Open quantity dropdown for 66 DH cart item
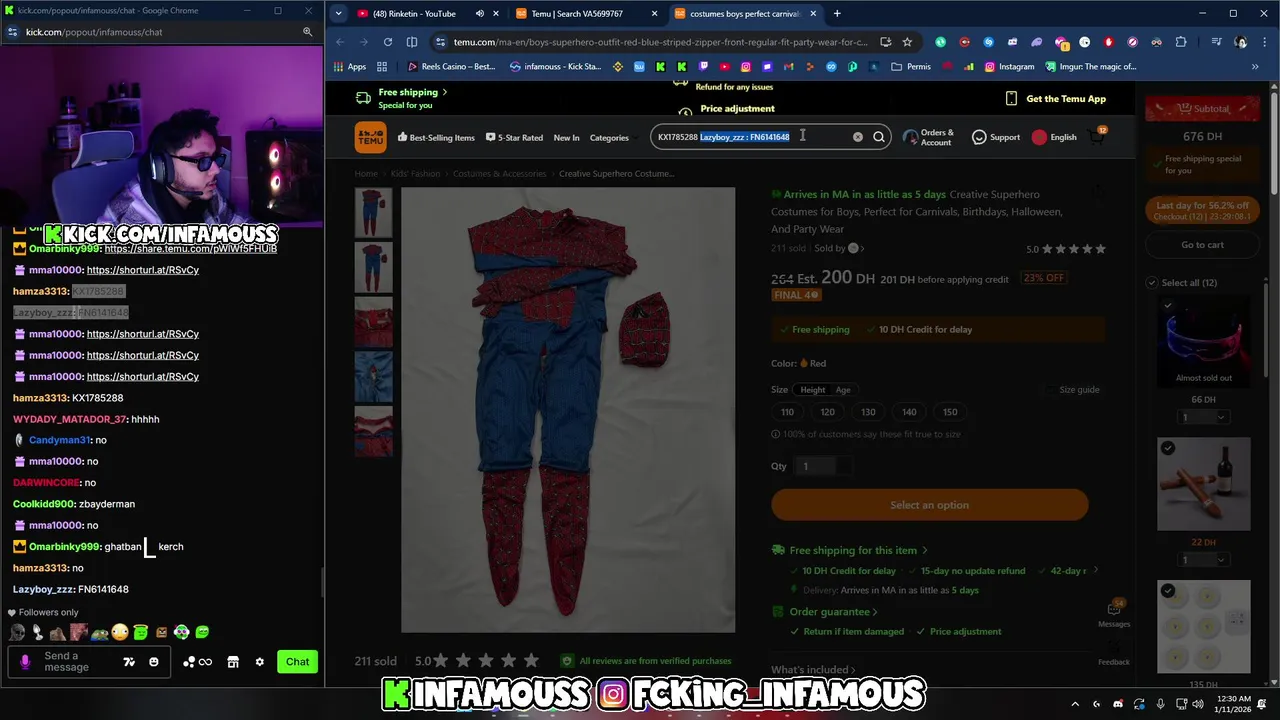The image size is (1280, 720). coord(1203,417)
